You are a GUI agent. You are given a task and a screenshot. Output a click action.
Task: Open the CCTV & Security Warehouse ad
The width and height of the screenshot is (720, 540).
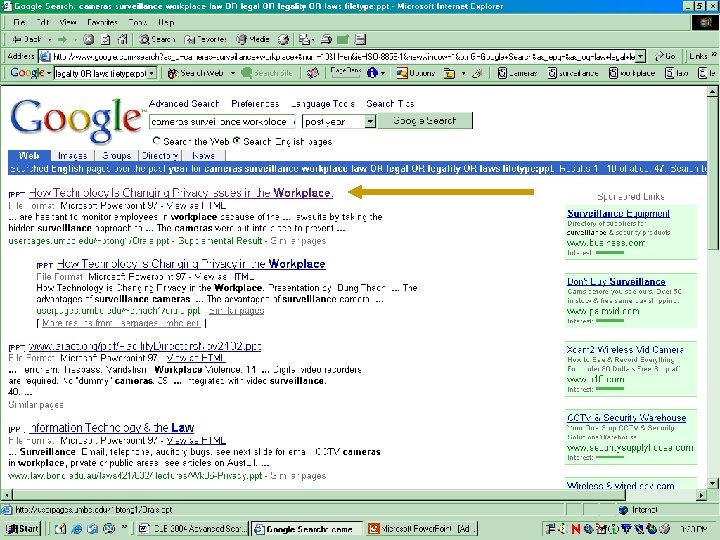click(626, 418)
